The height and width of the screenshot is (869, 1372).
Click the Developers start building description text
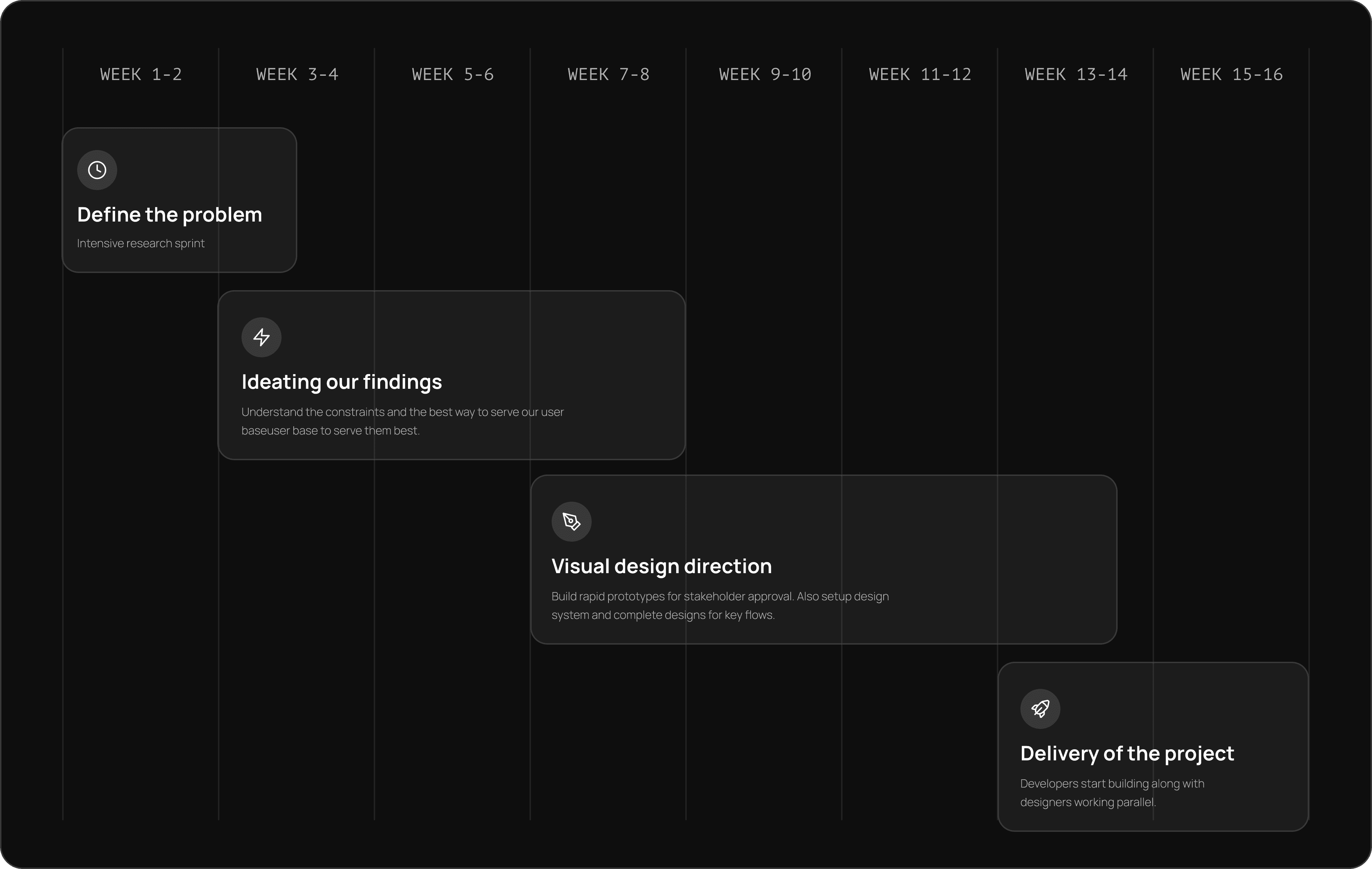(1112, 793)
